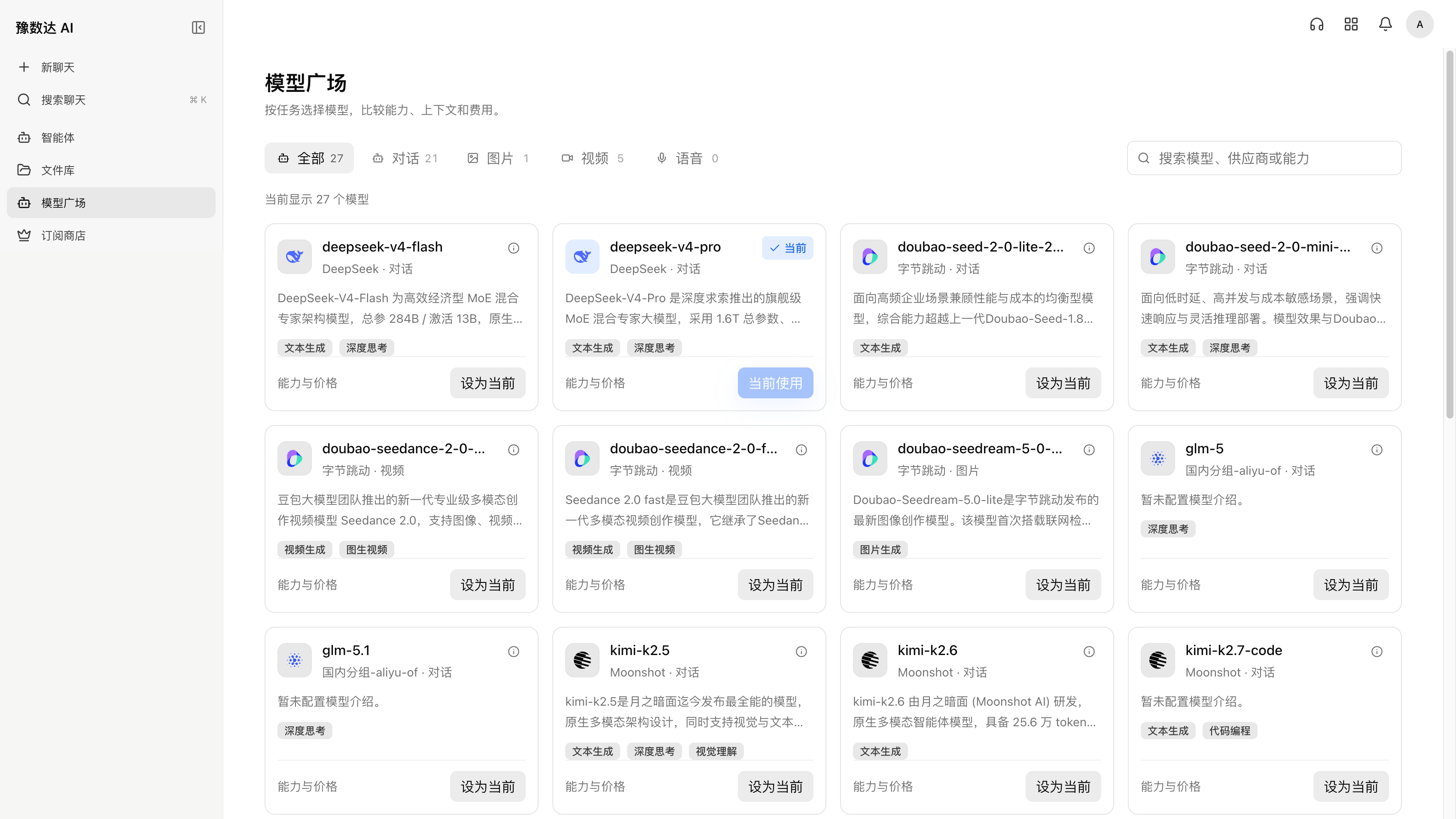
Task: Click the 代码编程 tag on kimi-k2.7-code
Action: tap(1229, 730)
